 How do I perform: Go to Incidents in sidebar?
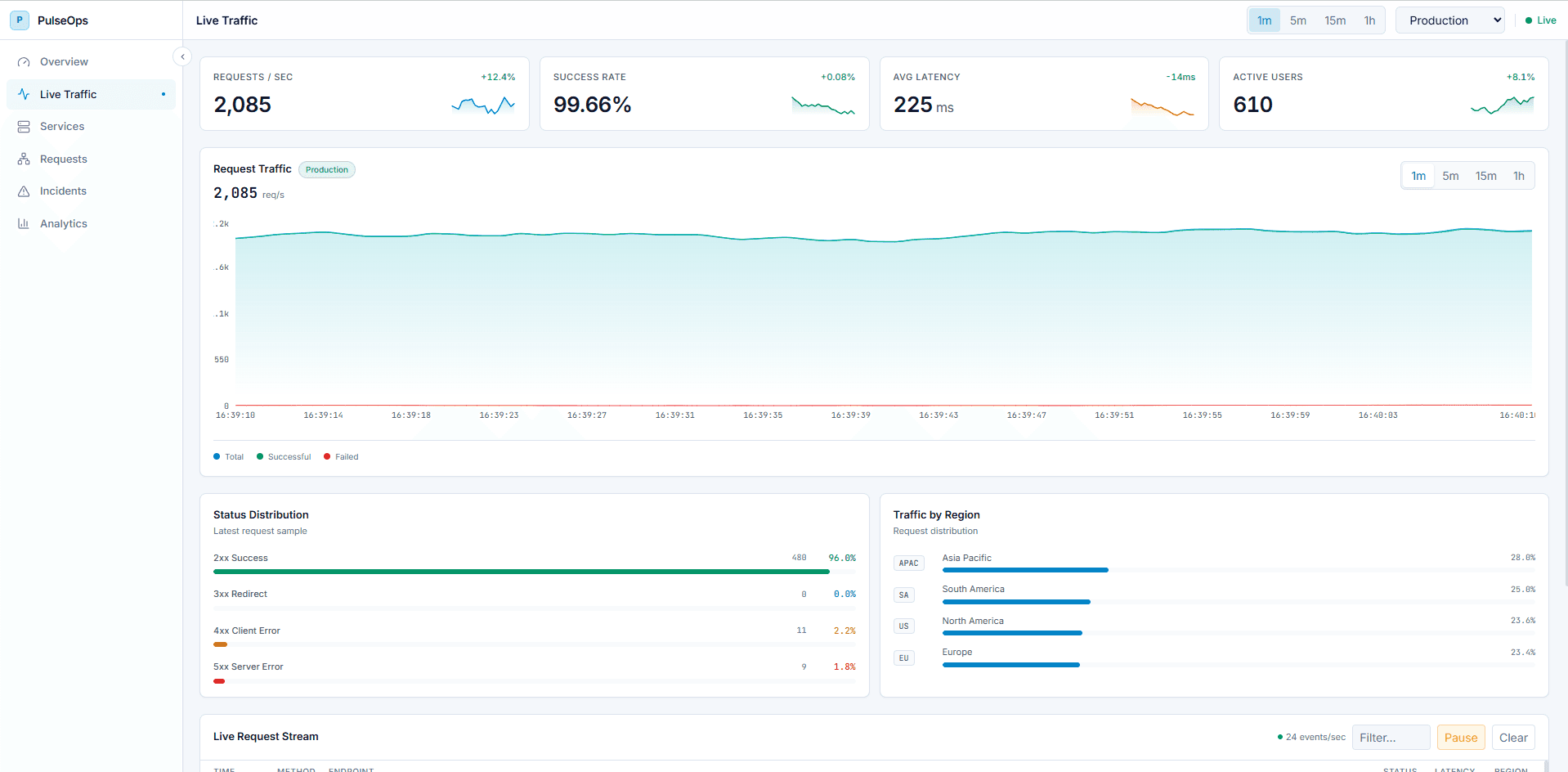(x=91, y=191)
